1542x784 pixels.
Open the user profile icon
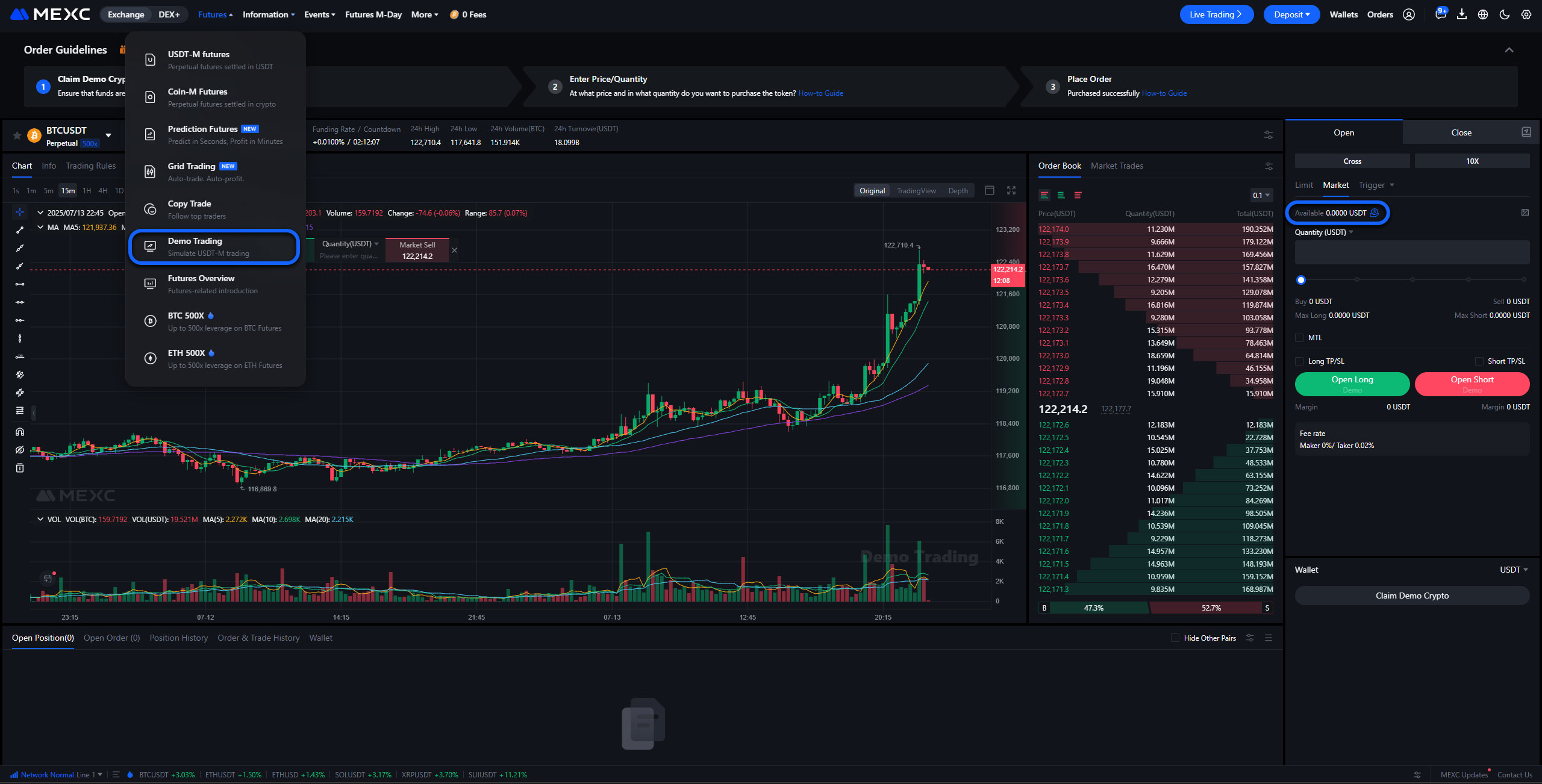coord(1409,14)
